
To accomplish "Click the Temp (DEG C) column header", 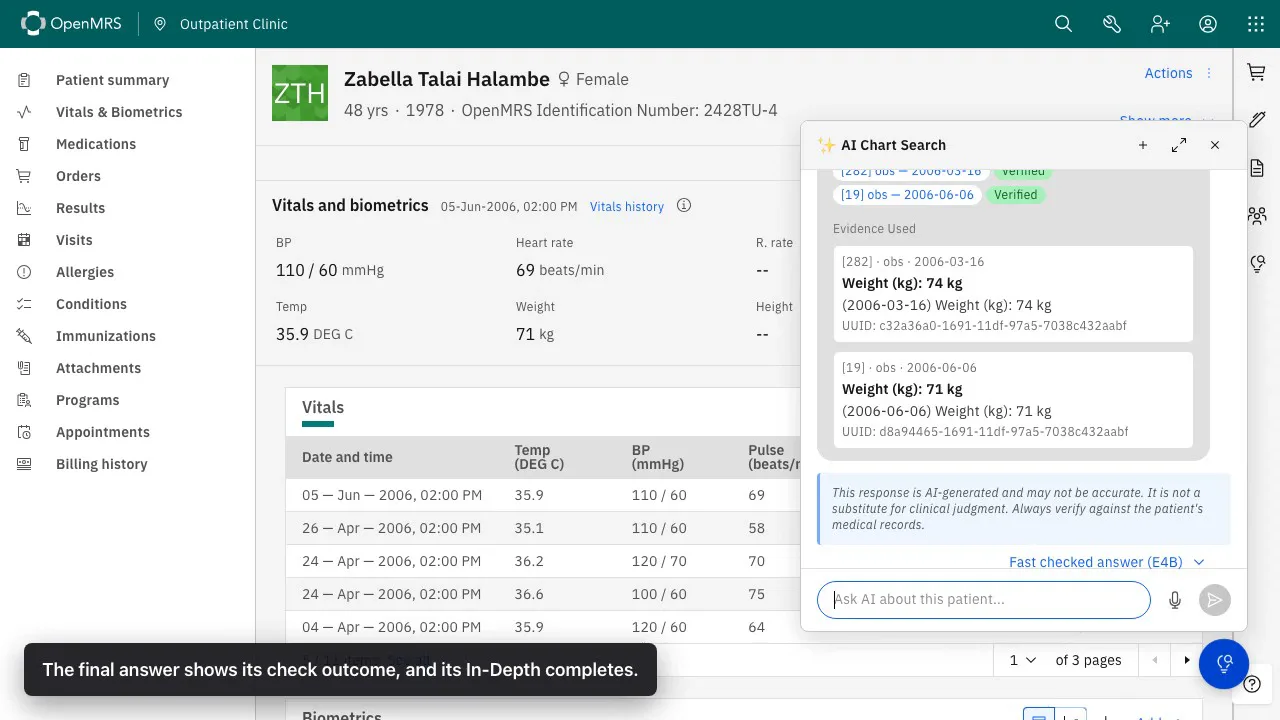I will coord(540,457).
